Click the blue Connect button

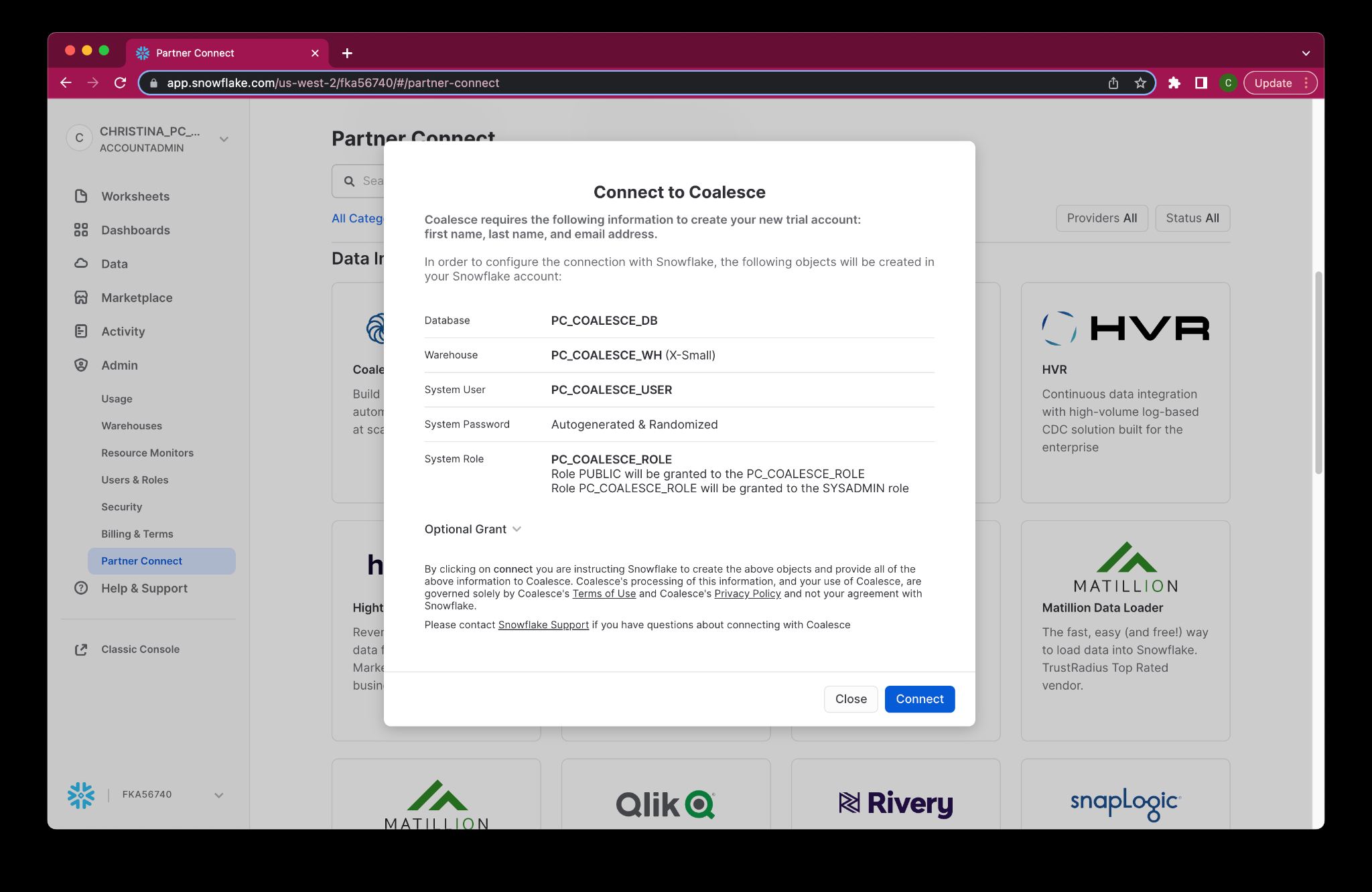pos(919,699)
